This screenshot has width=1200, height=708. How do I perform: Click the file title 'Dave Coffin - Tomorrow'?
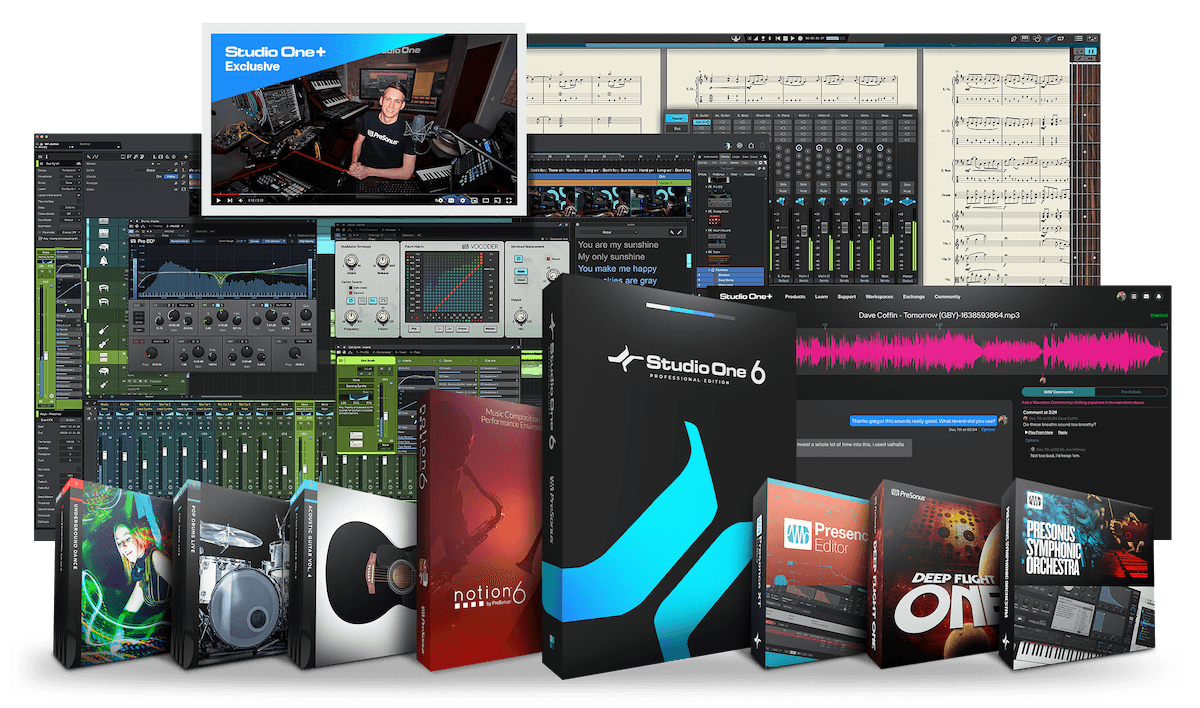(x=939, y=315)
